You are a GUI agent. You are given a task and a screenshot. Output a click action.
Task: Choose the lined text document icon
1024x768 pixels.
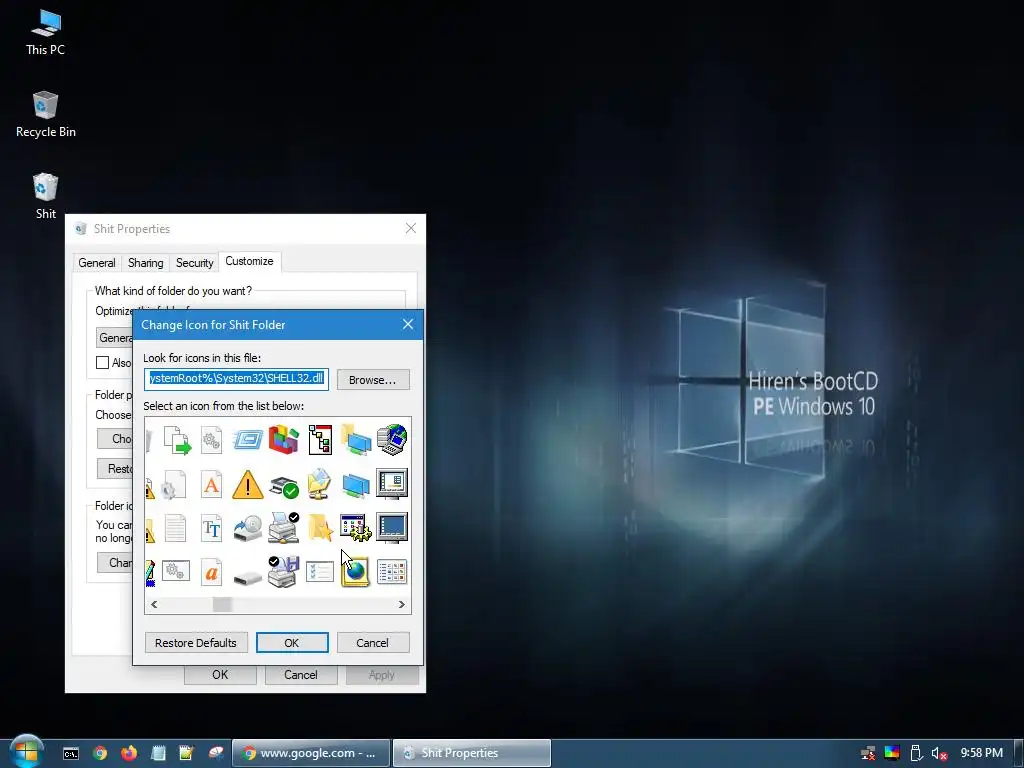[x=175, y=528]
